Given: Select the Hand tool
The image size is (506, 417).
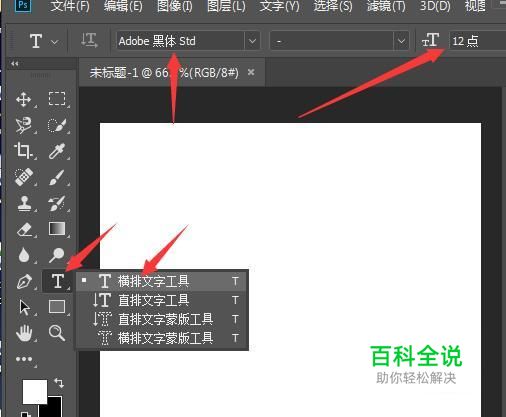Looking at the screenshot, I should [24, 333].
